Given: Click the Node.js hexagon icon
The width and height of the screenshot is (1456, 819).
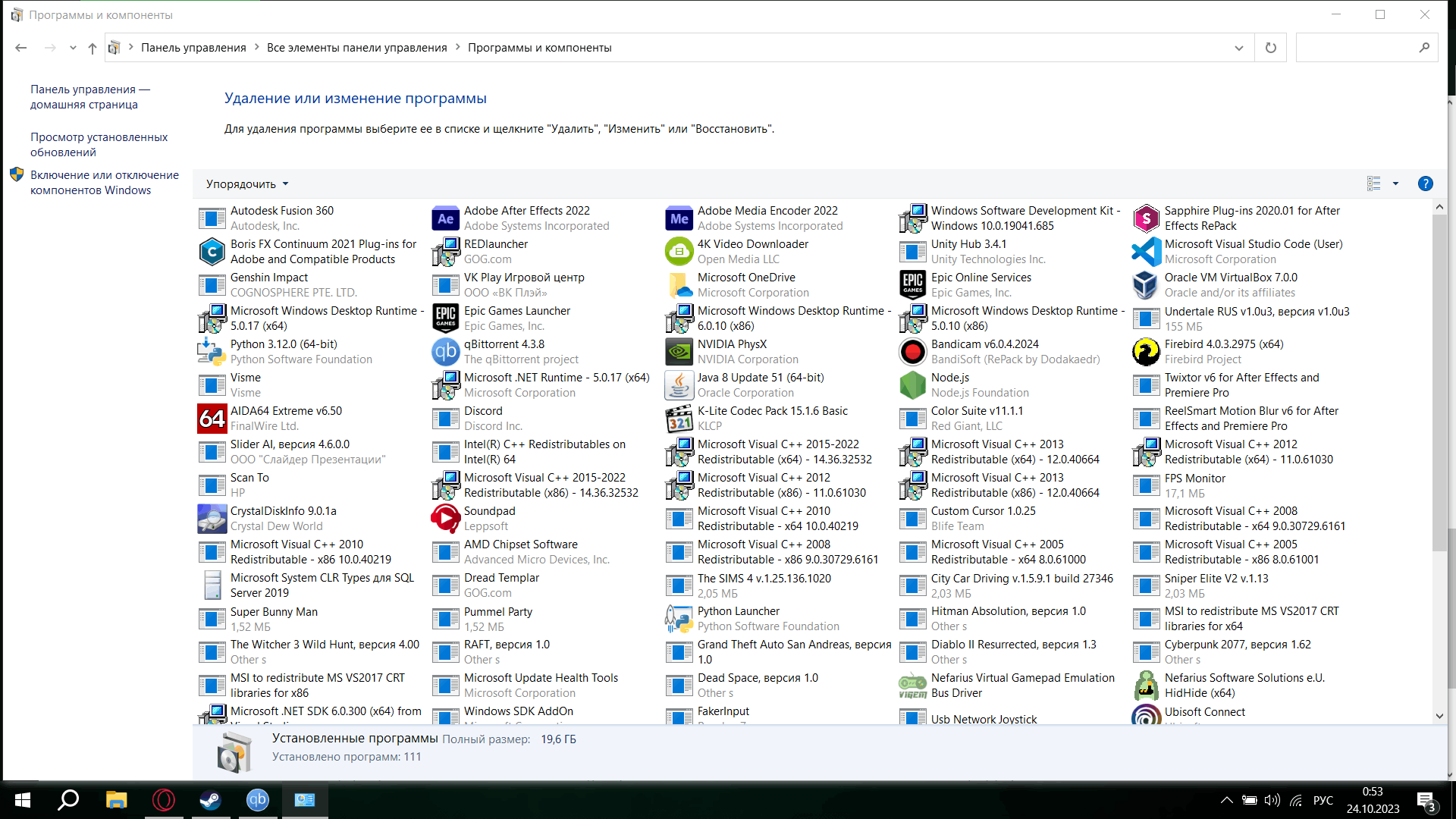Looking at the screenshot, I should (913, 385).
